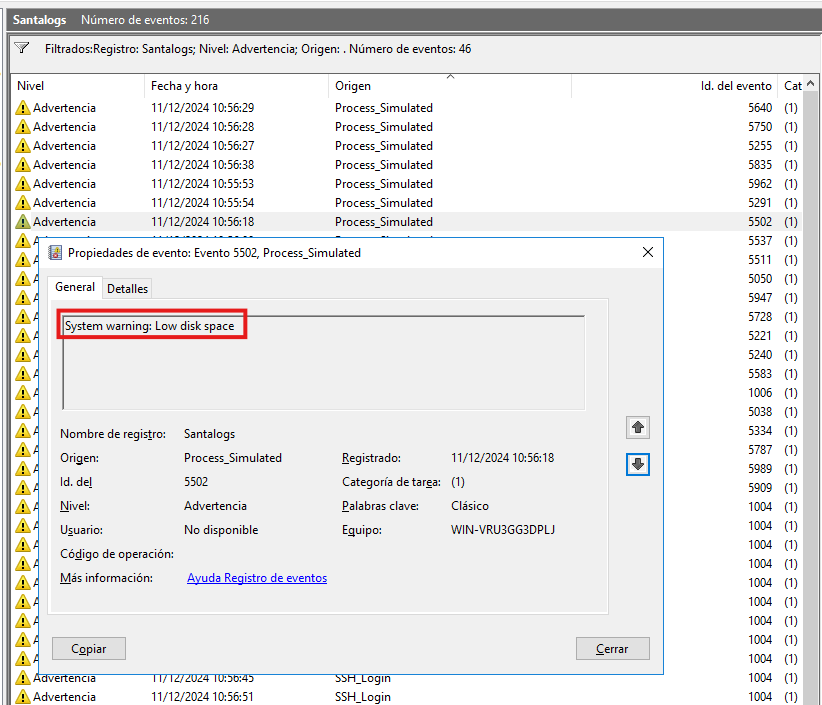
Task: Close the event properties dialog with X
Action: [648, 252]
